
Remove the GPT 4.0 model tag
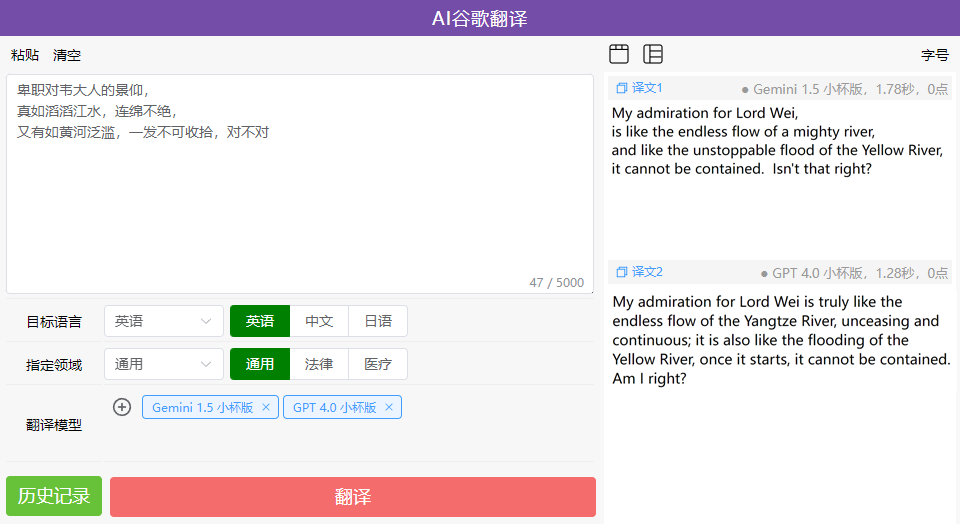[389, 407]
